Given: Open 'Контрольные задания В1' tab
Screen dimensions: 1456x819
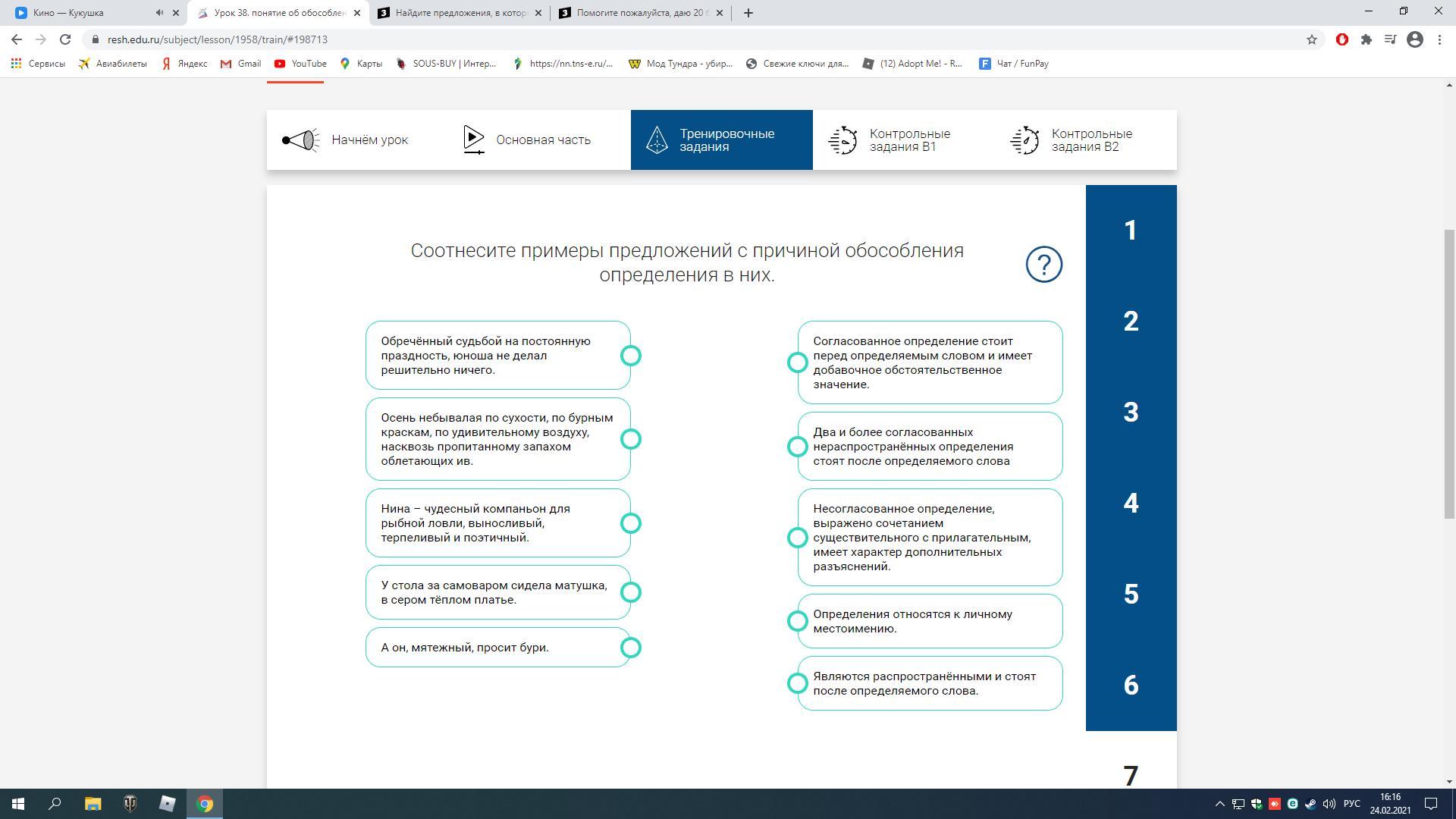Looking at the screenshot, I should [x=903, y=140].
